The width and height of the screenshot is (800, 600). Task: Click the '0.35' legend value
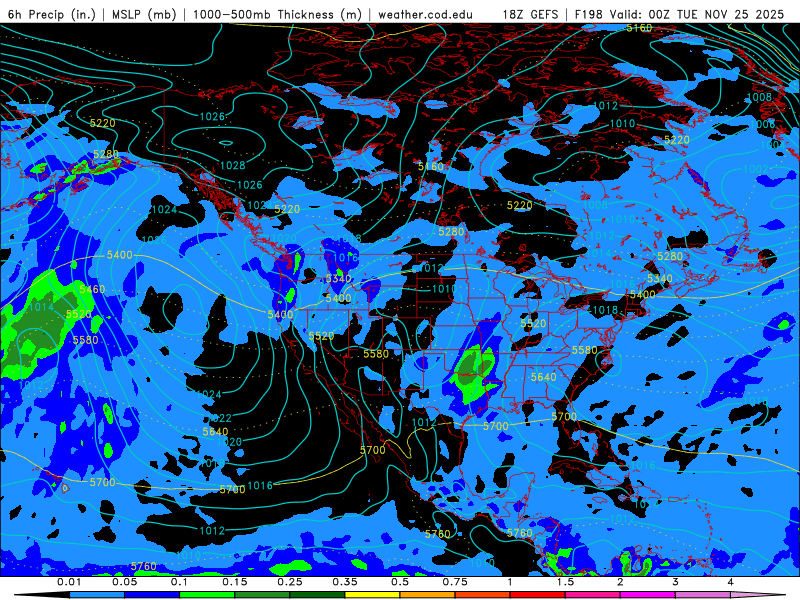[345, 582]
